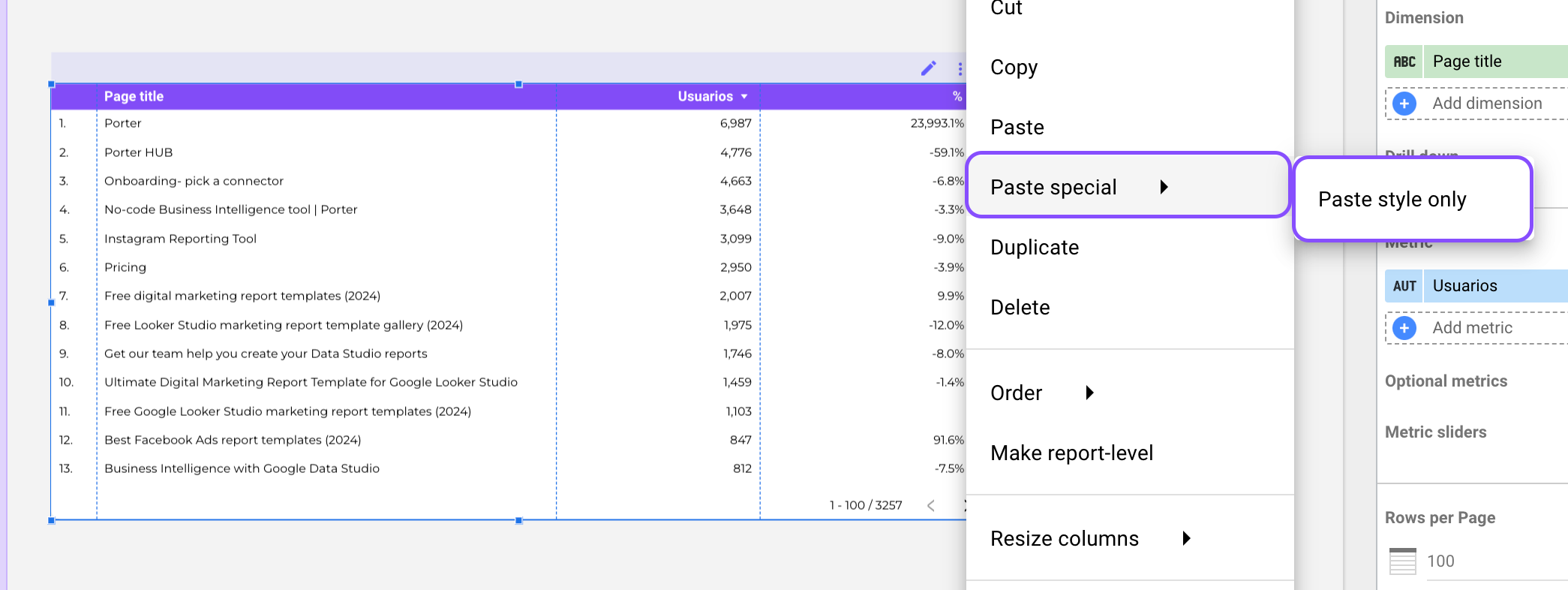
Task: Expand the Order submenu arrow
Action: [1090, 393]
